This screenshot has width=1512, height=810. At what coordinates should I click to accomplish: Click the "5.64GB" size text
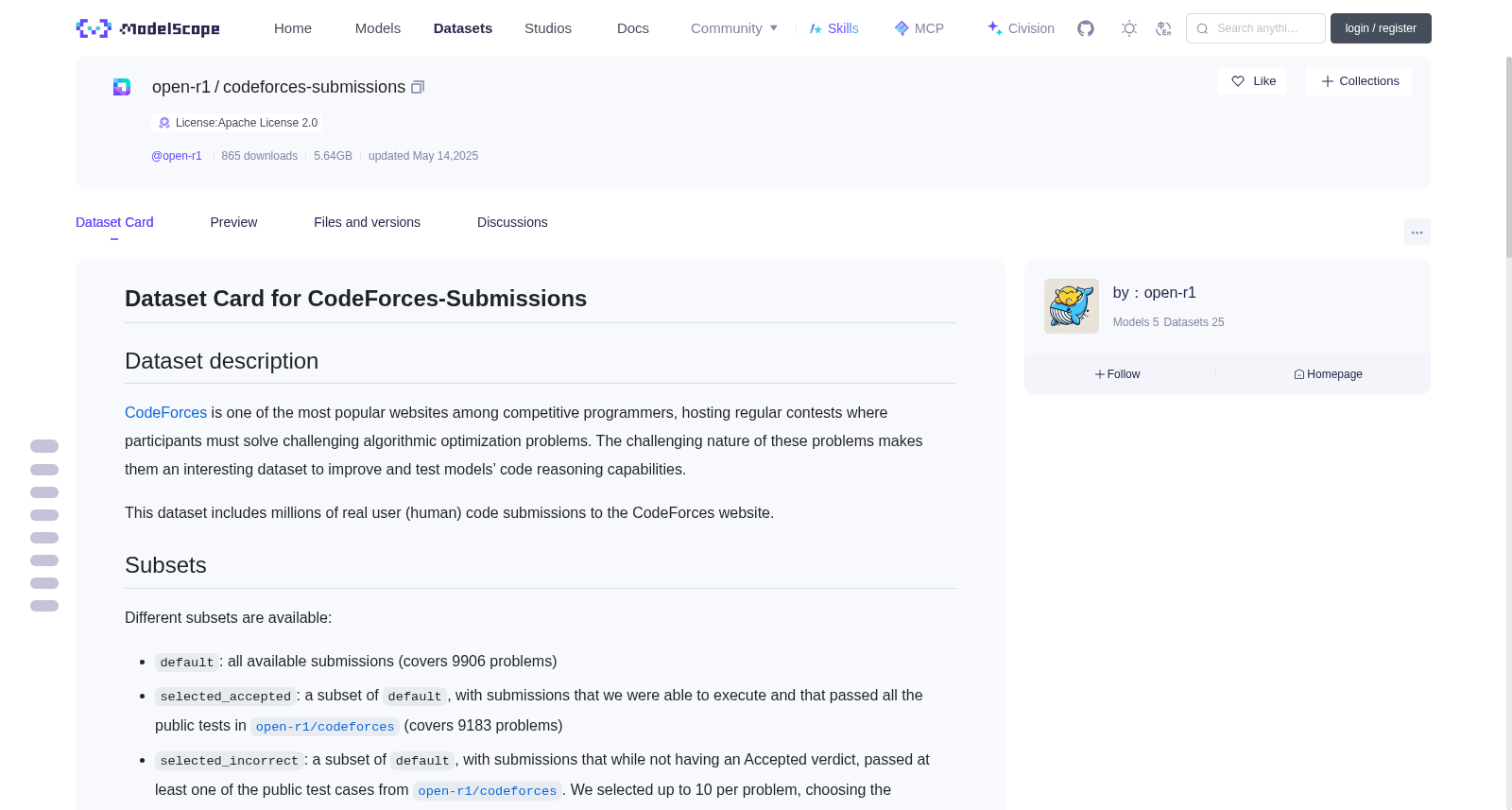click(333, 156)
